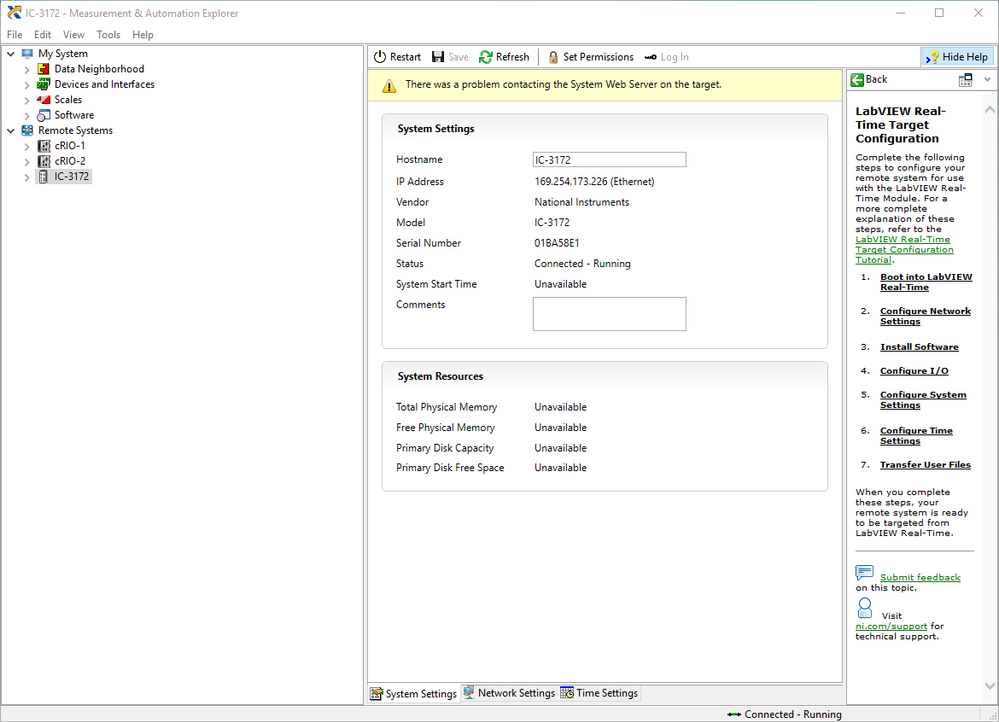Click the Back button in help pane
Screen dimensions: 999x722
click(x=869, y=80)
